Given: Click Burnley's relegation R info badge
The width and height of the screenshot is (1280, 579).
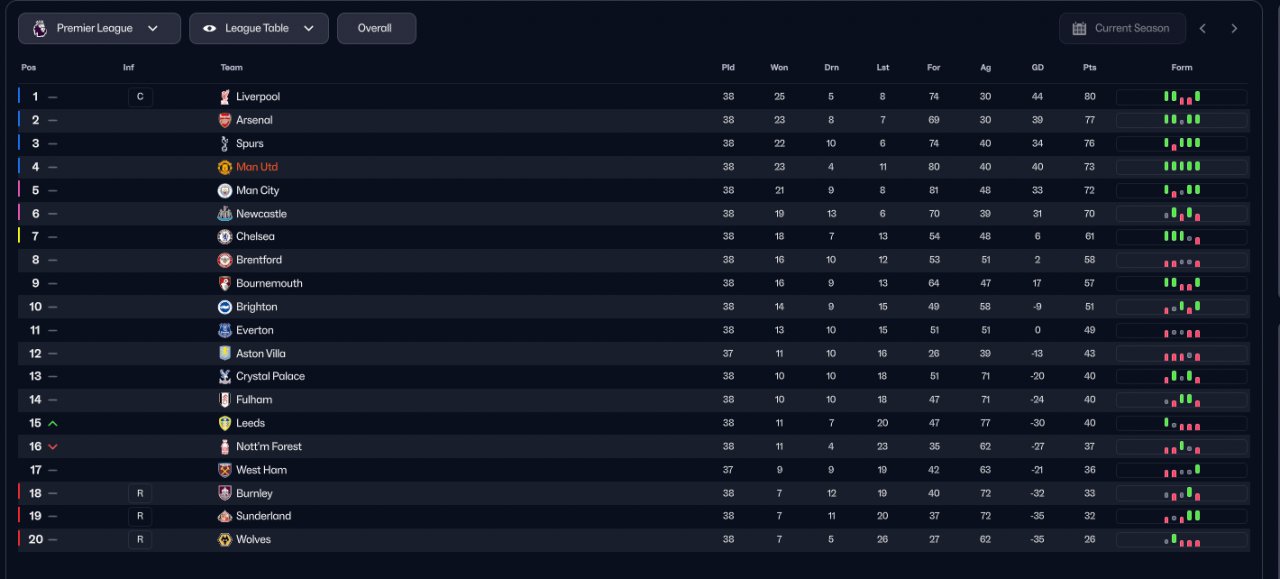Looking at the screenshot, I should pos(140,493).
